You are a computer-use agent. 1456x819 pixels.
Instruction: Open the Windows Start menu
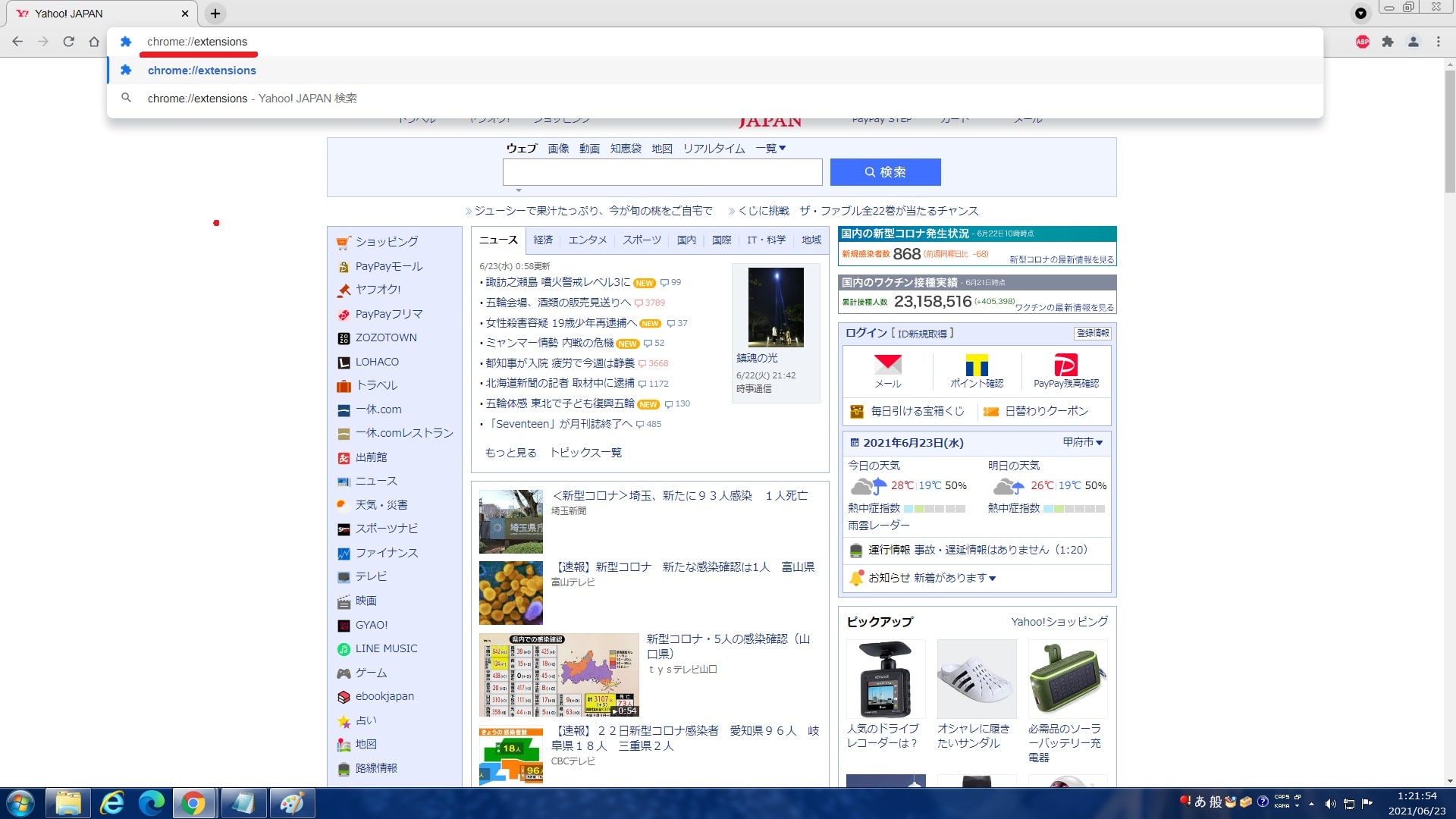point(20,803)
